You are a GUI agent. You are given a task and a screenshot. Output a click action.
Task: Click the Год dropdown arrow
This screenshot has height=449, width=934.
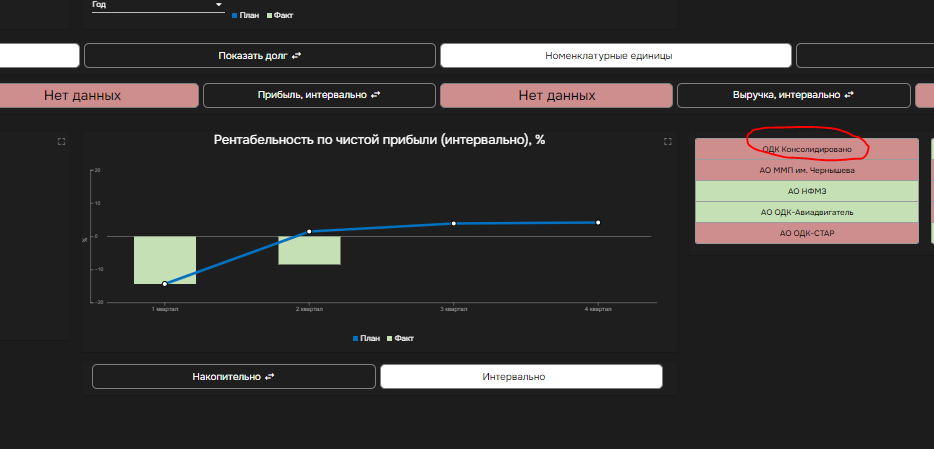coord(219,5)
